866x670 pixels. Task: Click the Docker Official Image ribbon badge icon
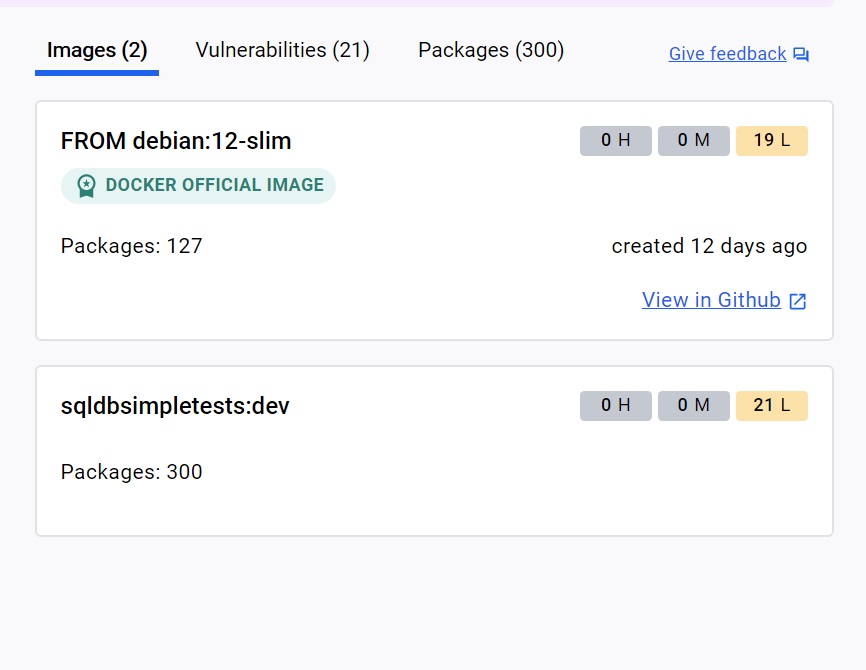[x=86, y=186]
